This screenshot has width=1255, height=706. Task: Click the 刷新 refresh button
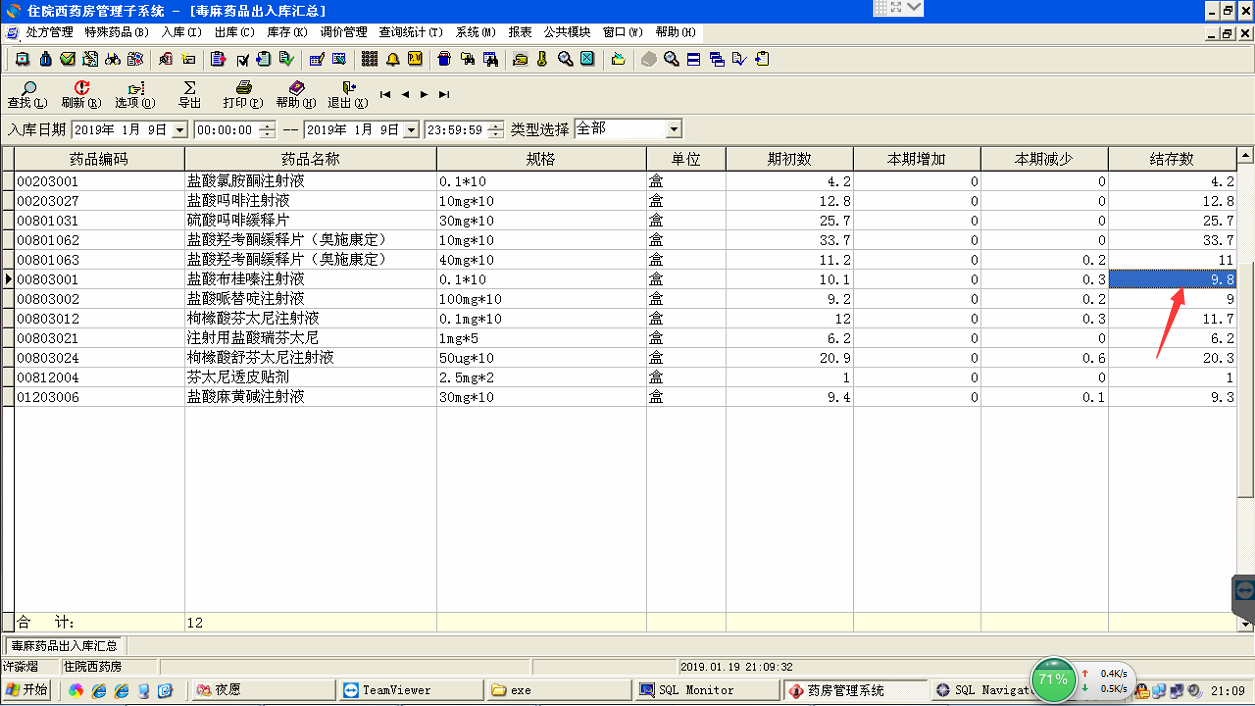point(81,95)
